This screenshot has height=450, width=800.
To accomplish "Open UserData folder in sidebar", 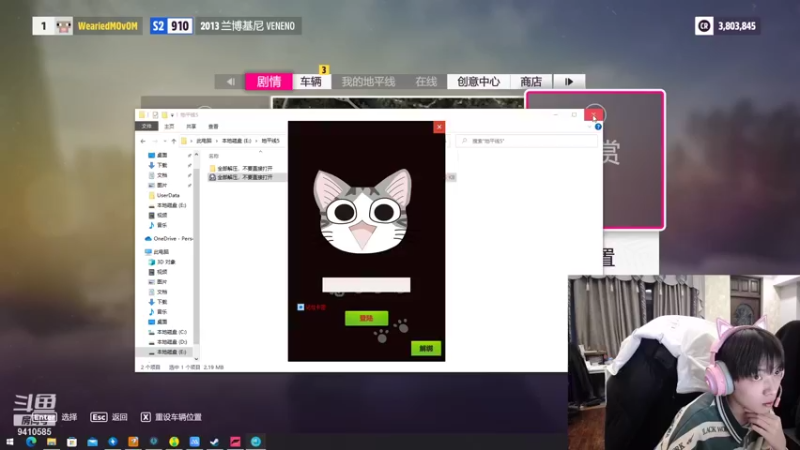I will click(164, 195).
